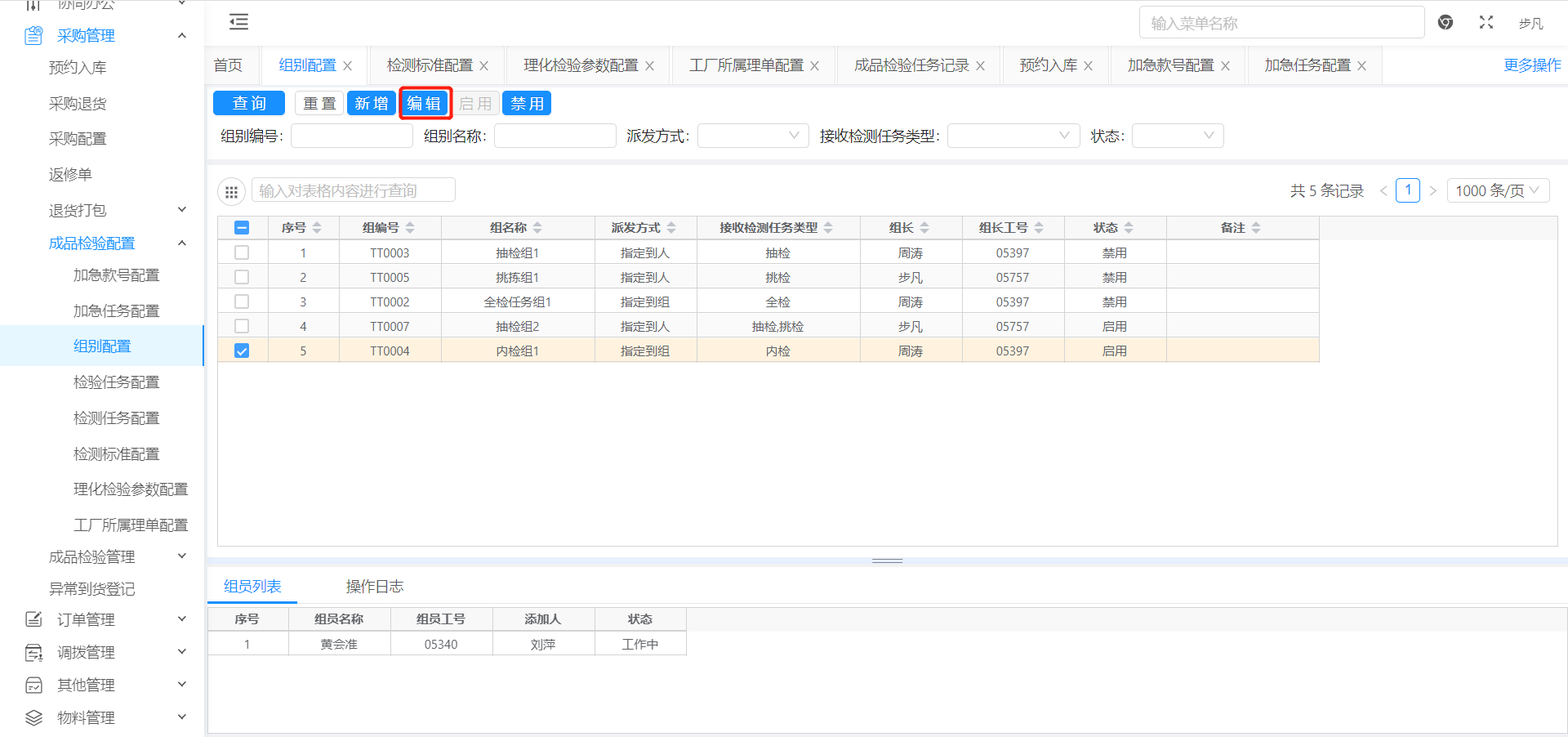
Task: Click the fullscreen toggle icon
Action: (x=1486, y=23)
